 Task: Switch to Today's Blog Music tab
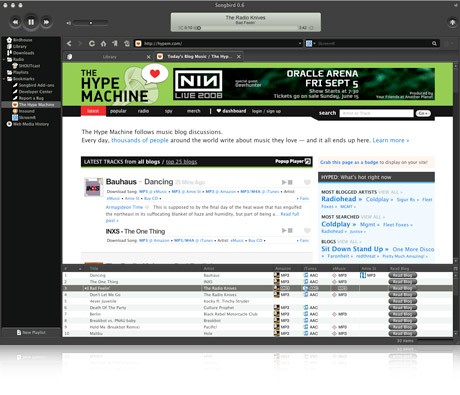coord(199,57)
